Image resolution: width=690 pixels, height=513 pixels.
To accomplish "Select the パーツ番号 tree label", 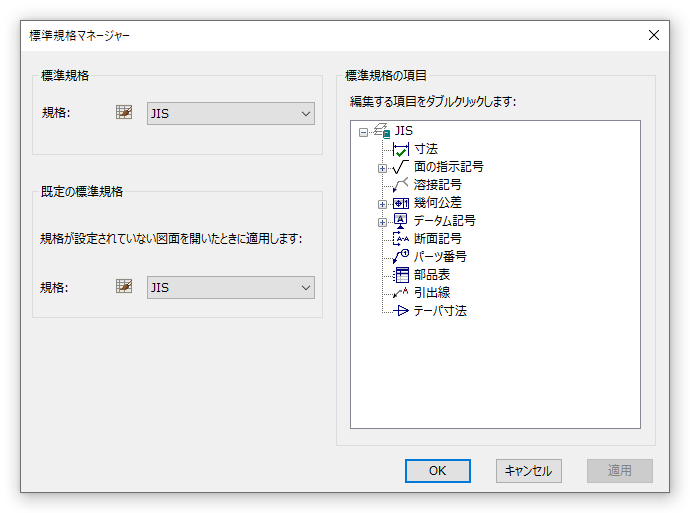I will (440, 256).
